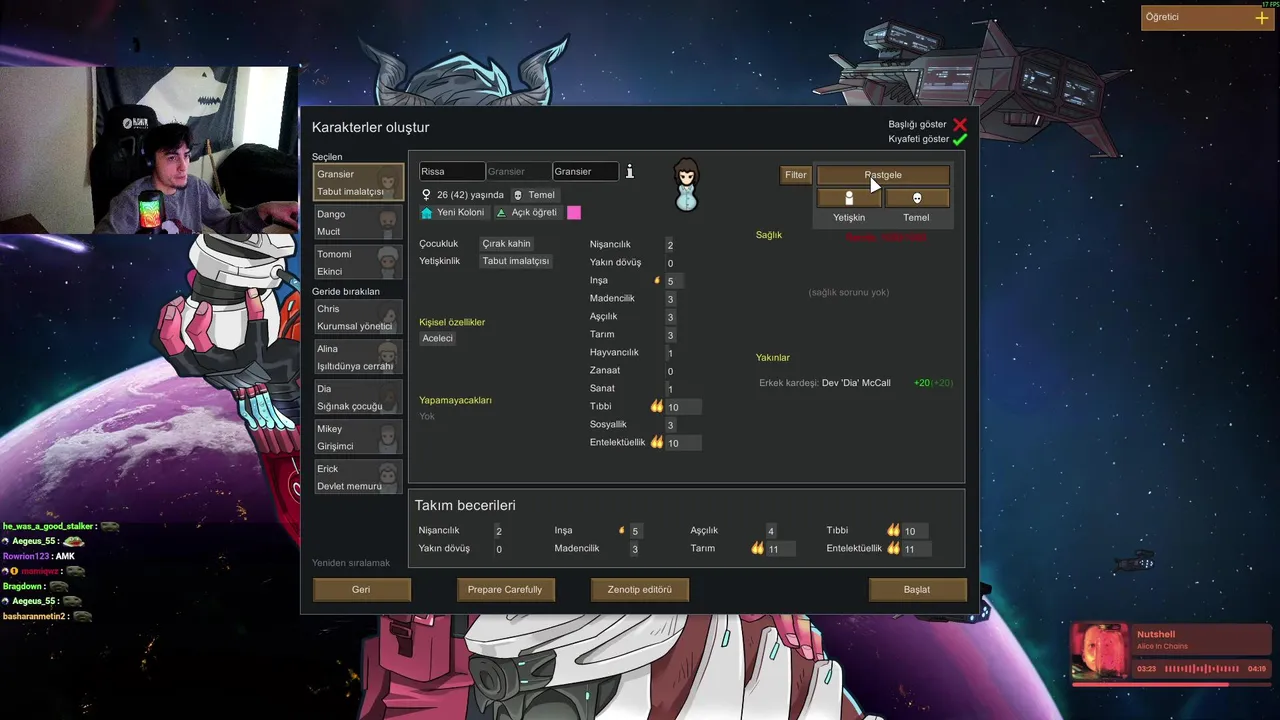Click the female gender symbol icon
1280x720 pixels.
(426, 195)
